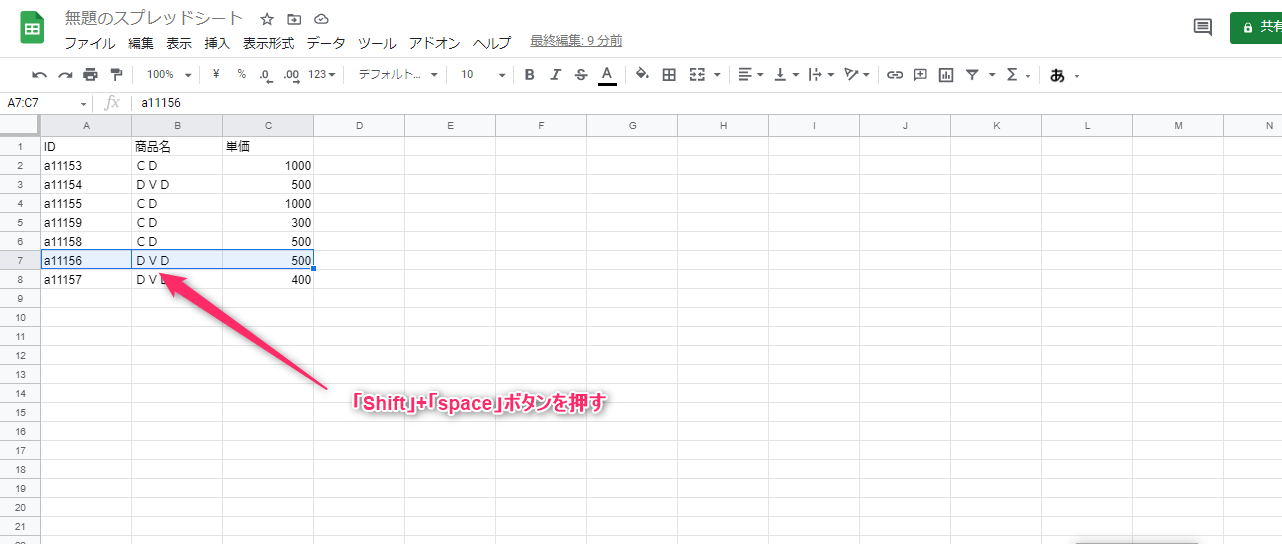Select column header H

[723, 125]
